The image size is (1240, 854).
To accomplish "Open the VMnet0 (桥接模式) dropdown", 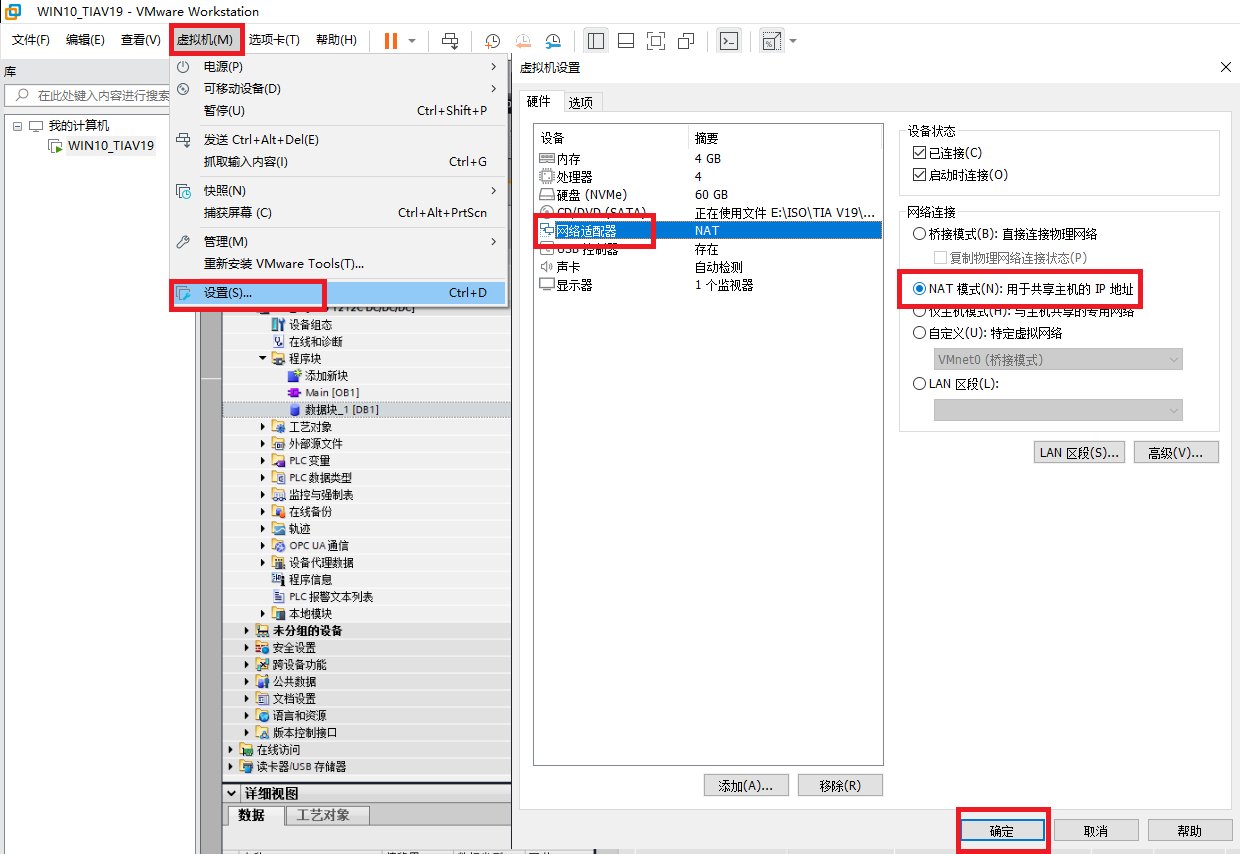I will (1058, 359).
